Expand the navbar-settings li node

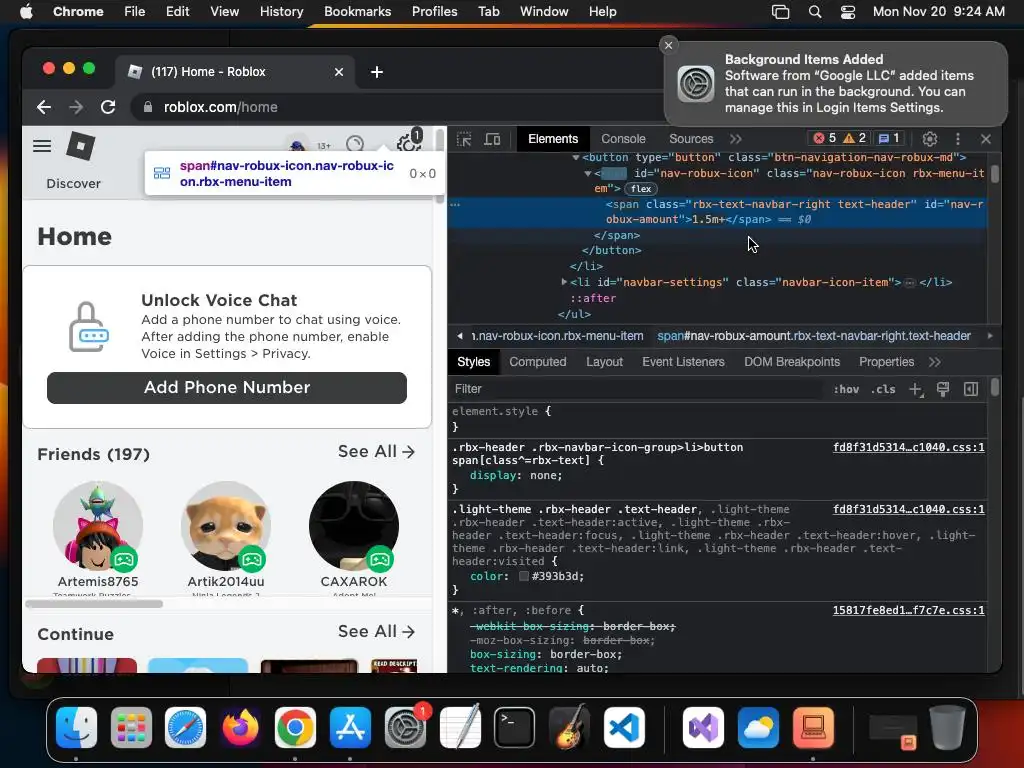[564, 282]
